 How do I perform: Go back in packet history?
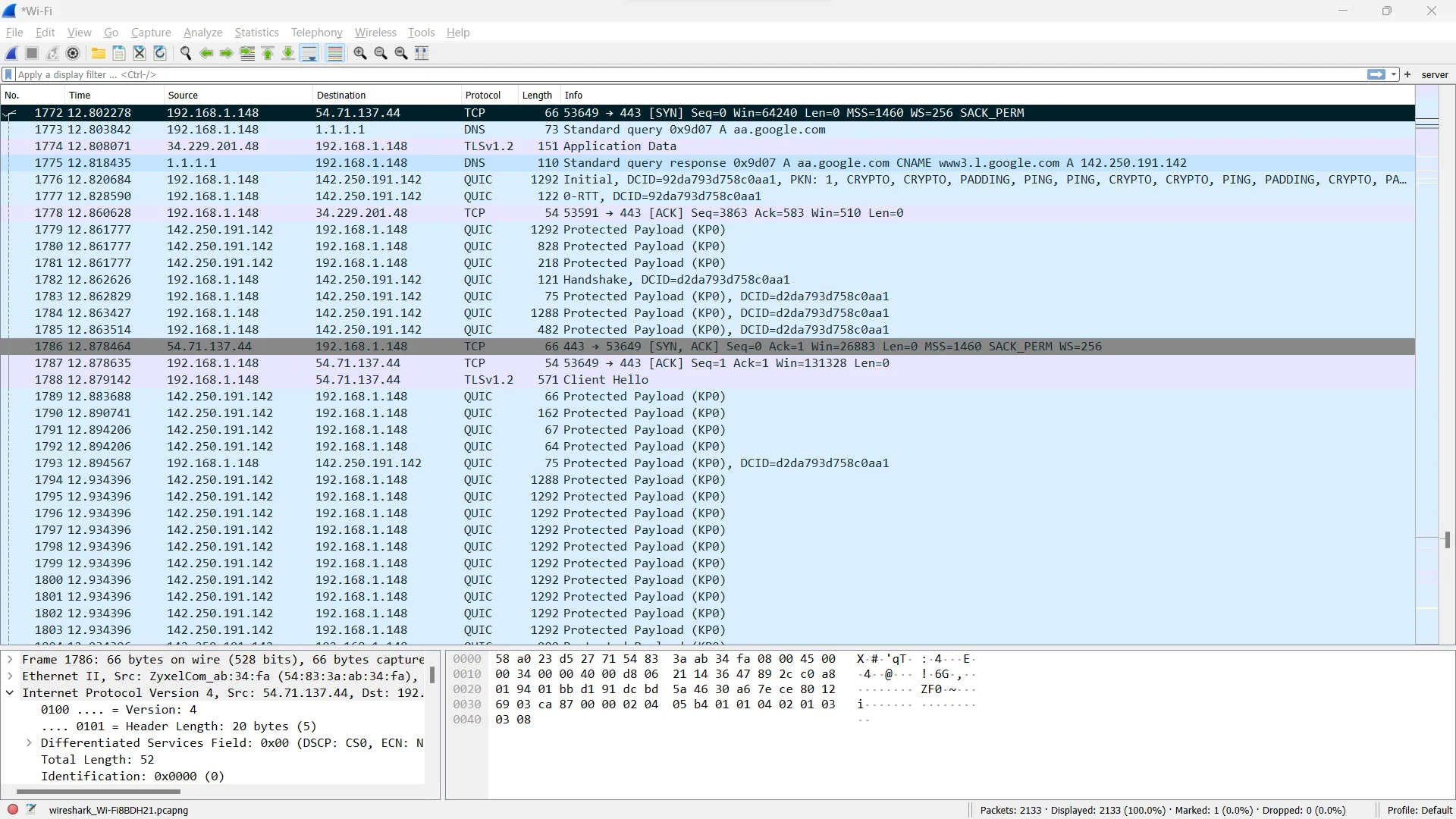[206, 53]
